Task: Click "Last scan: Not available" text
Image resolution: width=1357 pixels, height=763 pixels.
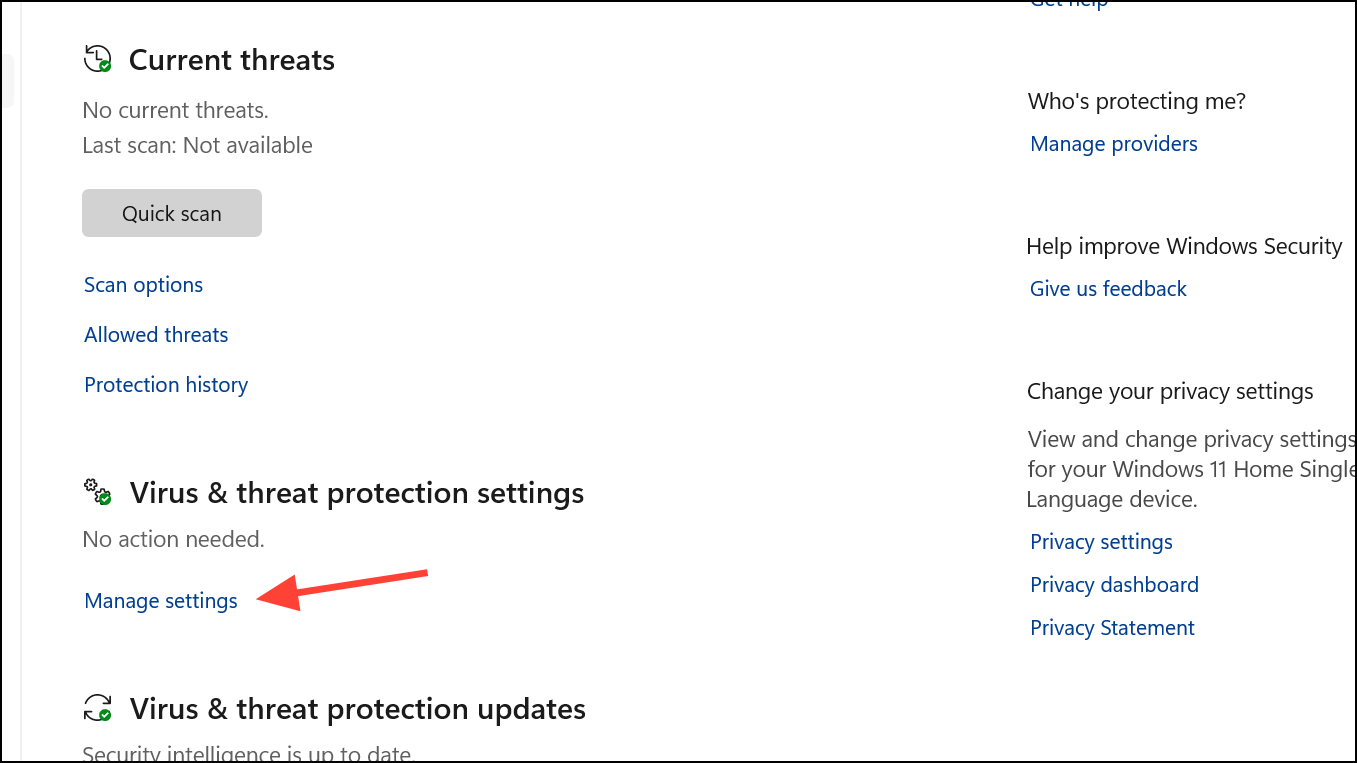Action: (x=197, y=145)
